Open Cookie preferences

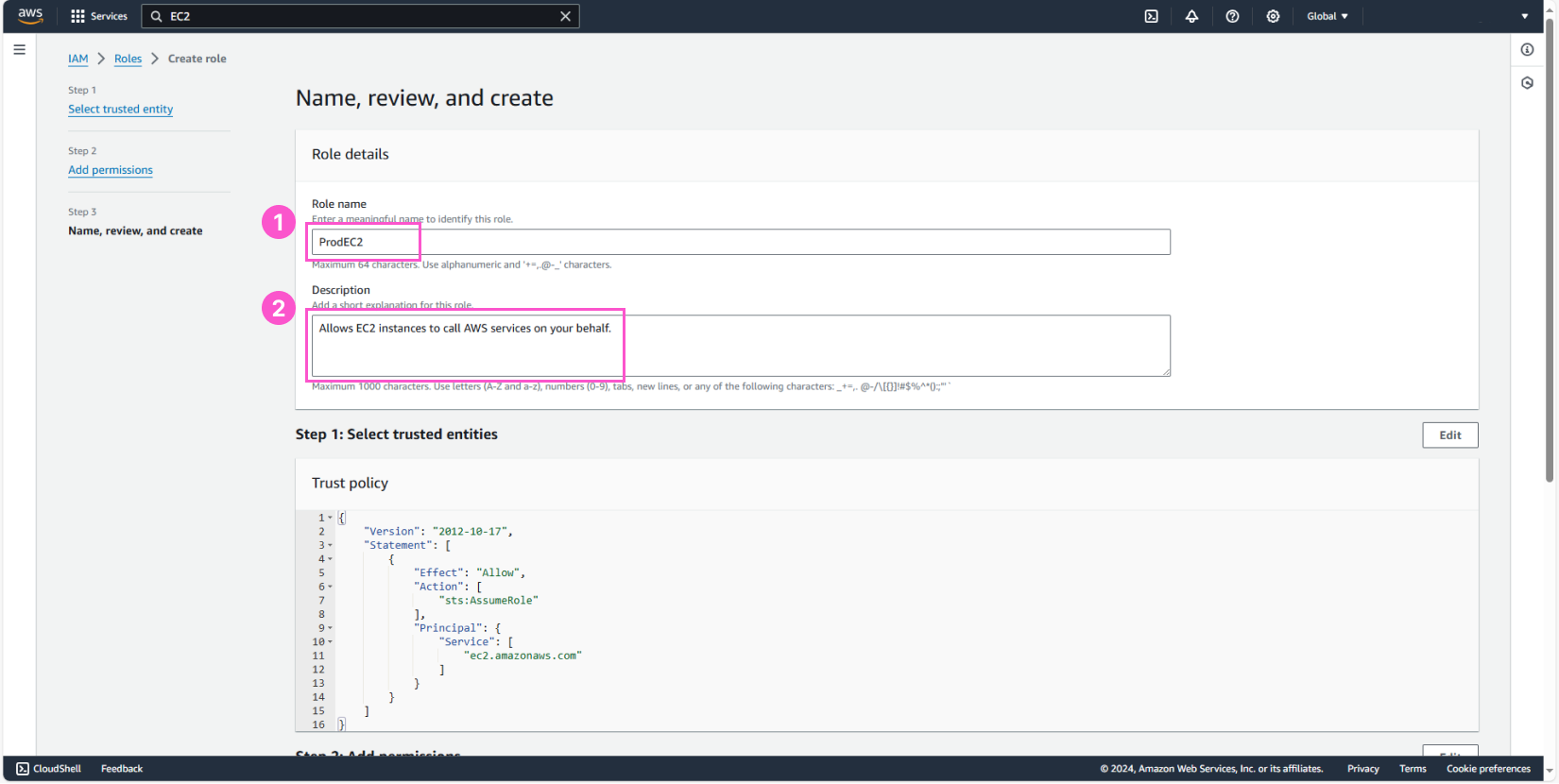pyautogui.click(x=1488, y=769)
